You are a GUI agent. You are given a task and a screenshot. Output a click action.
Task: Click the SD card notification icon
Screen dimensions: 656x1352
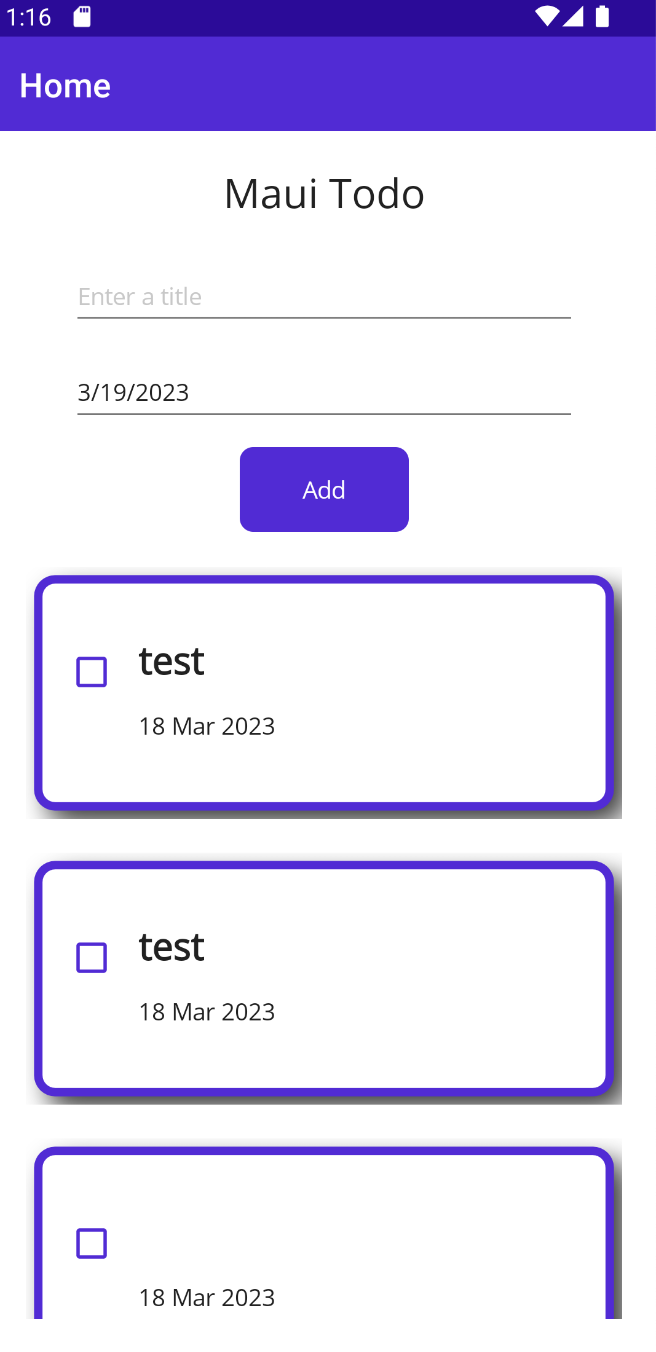pos(81,16)
